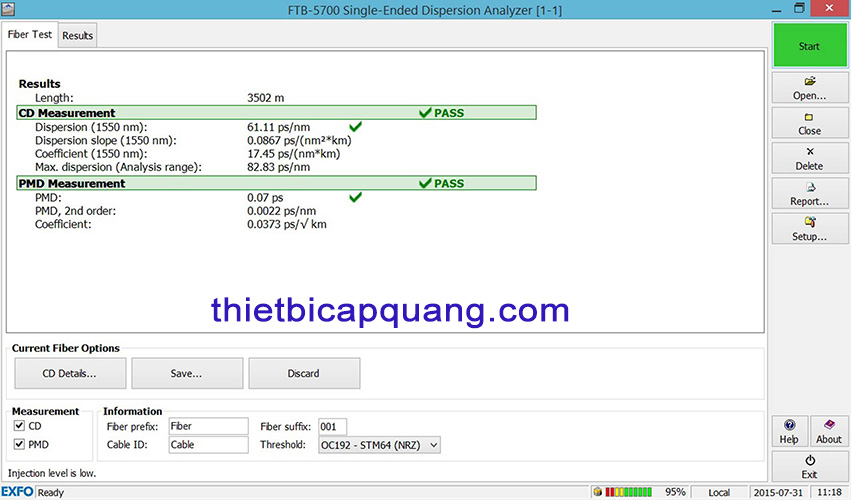Click the 'Injection level is low.' message

pyautogui.click(x=52, y=473)
